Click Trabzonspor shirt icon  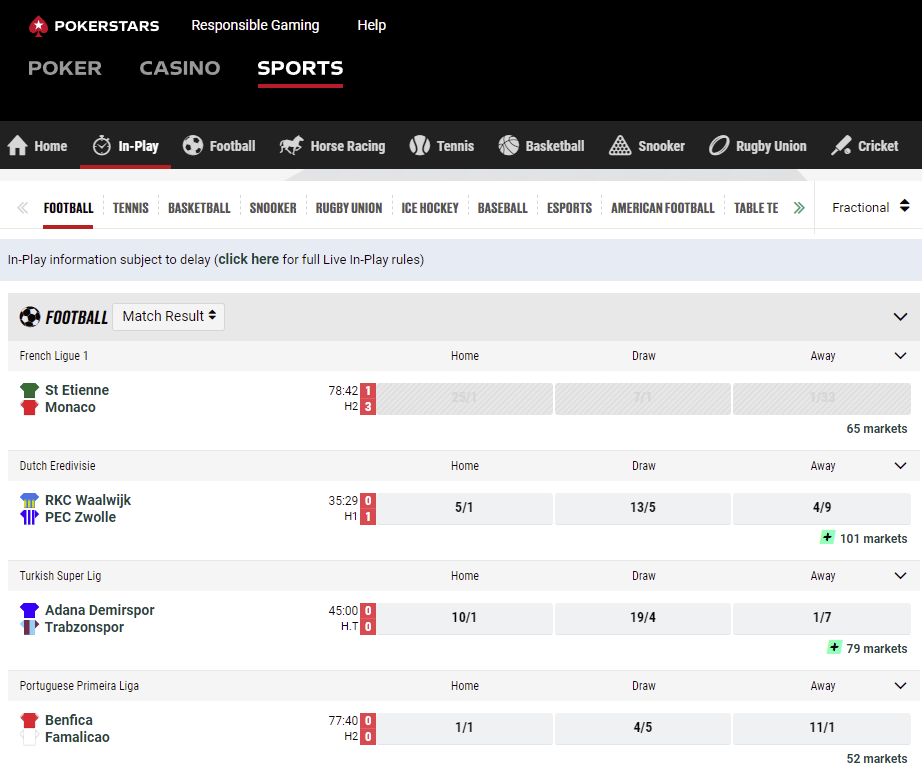click(29, 627)
